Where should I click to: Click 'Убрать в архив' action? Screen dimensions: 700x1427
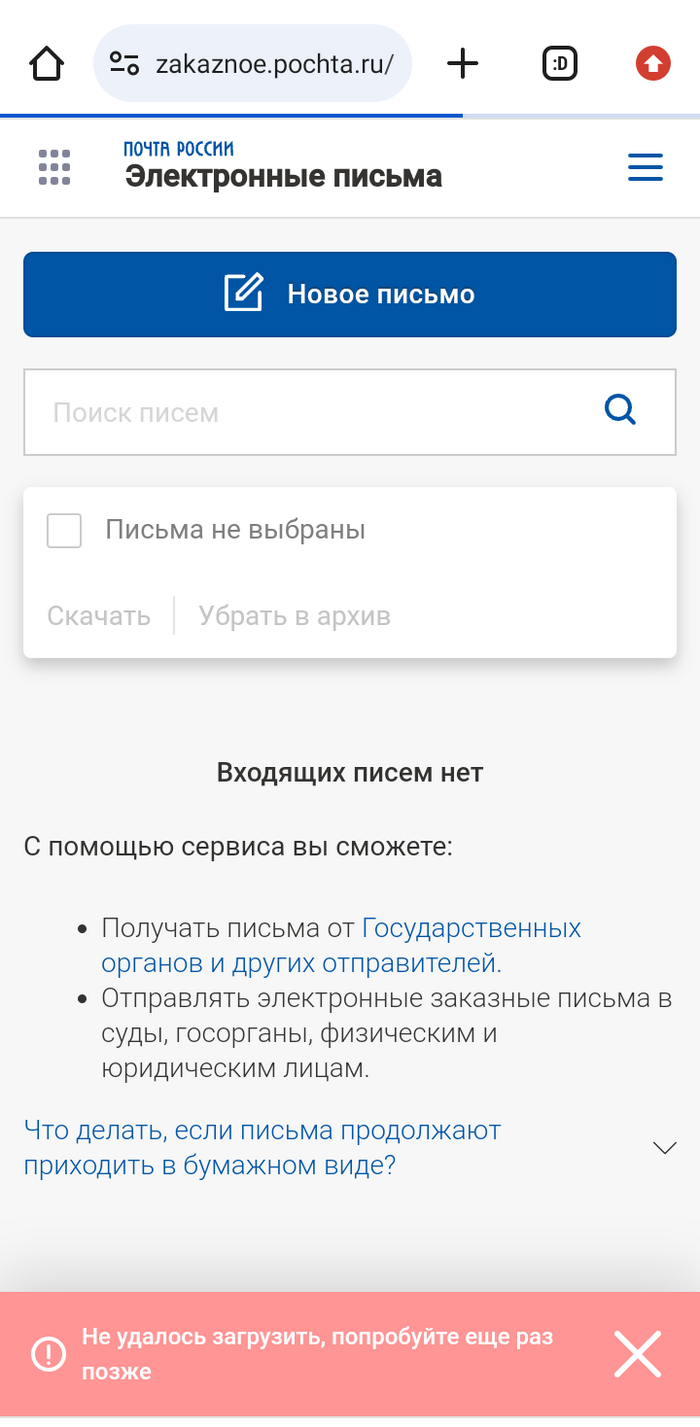point(294,616)
